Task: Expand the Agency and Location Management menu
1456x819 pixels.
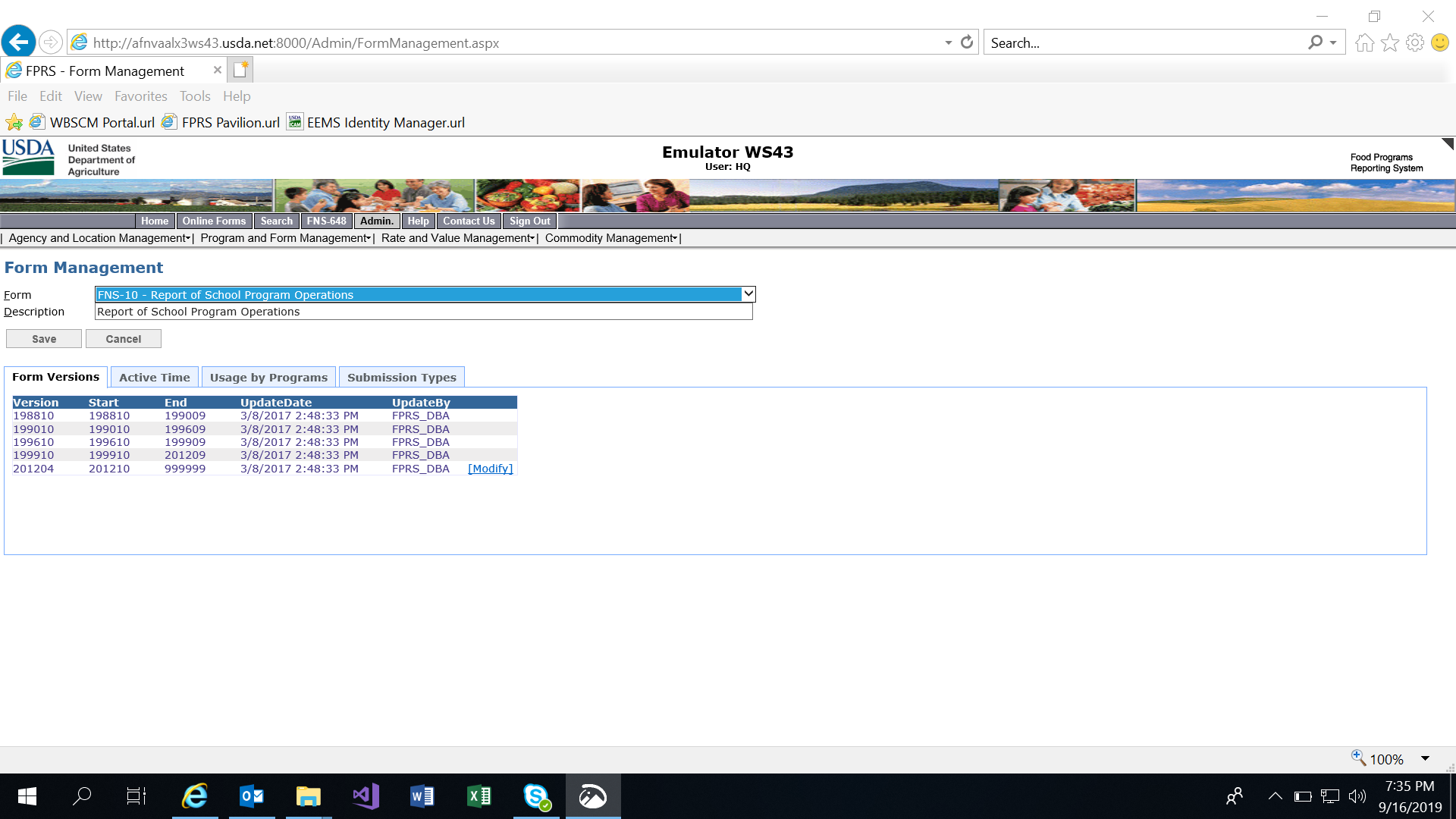Action: pos(99,238)
